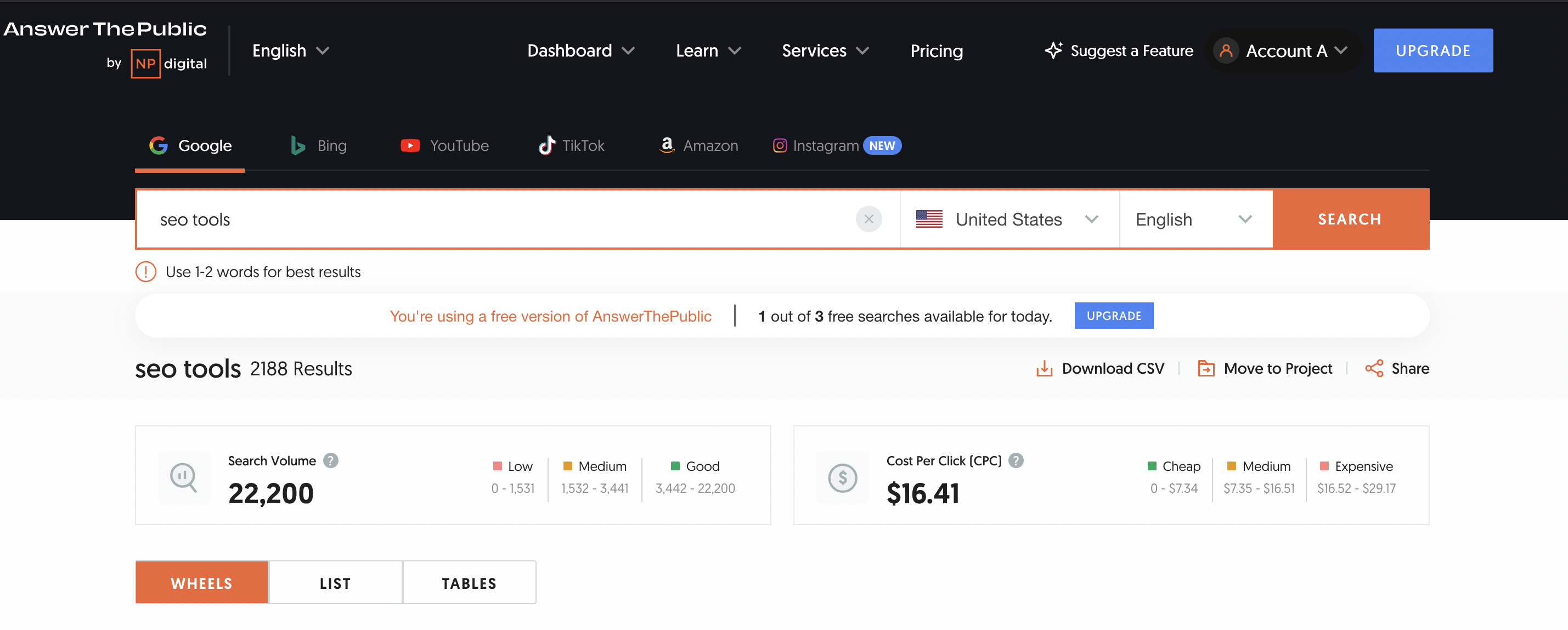Click the Instagram camera icon
Screen dimensions: 1568x630
(x=780, y=145)
